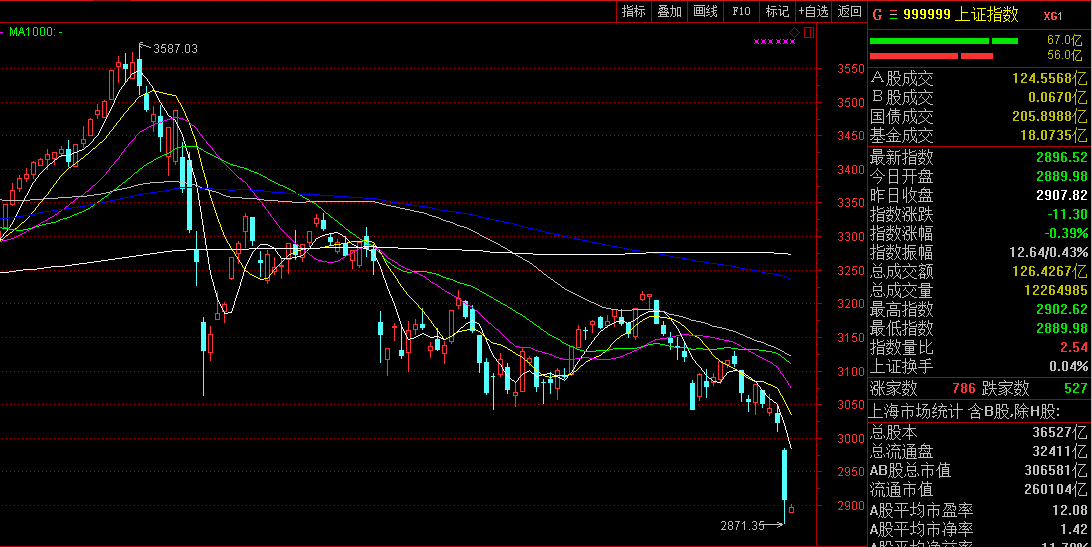Click the 总流通盘 value 32411亿
The height and width of the screenshot is (547, 1092).
click(x=1059, y=452)
